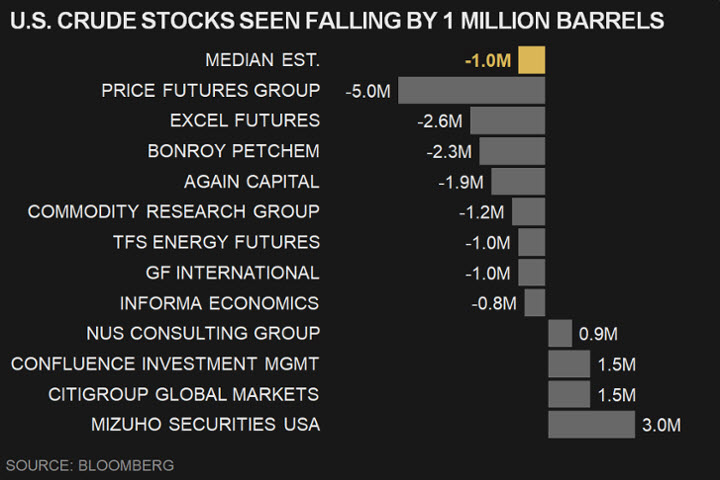Click the Citigroup Global Markets bar

click(569, 394)
